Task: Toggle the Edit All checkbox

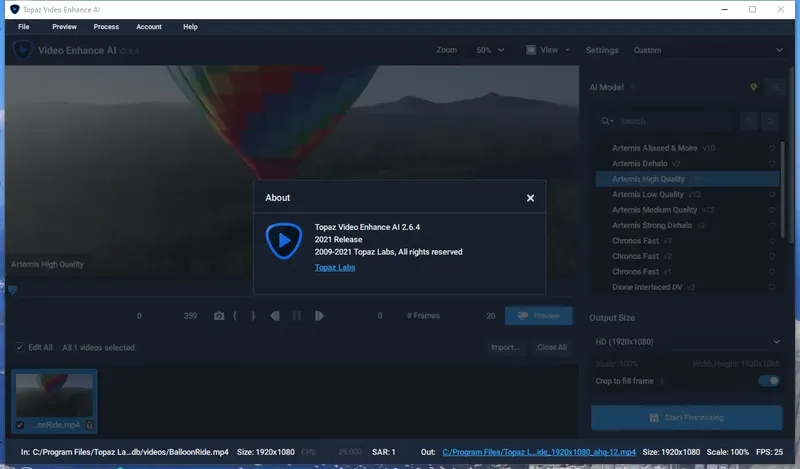Action: point(19,348)
